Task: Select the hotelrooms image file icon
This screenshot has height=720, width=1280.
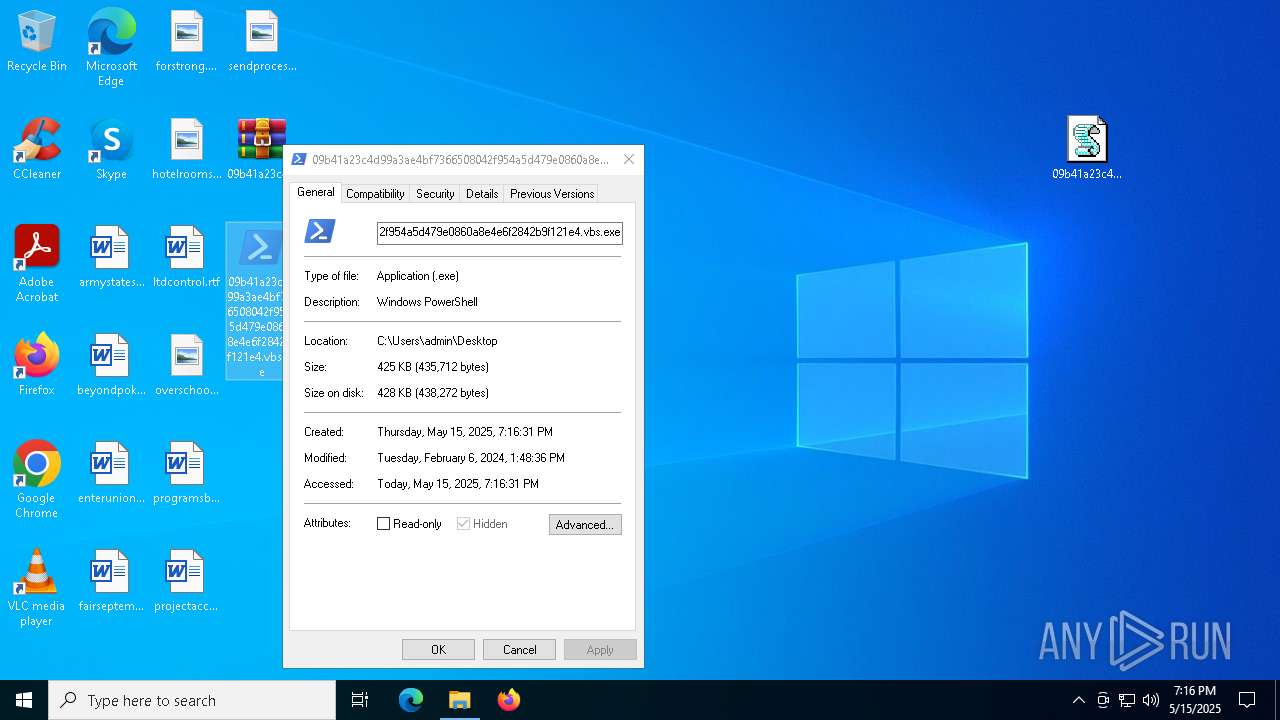Action: pyautogui.click(x=186, y=150)
